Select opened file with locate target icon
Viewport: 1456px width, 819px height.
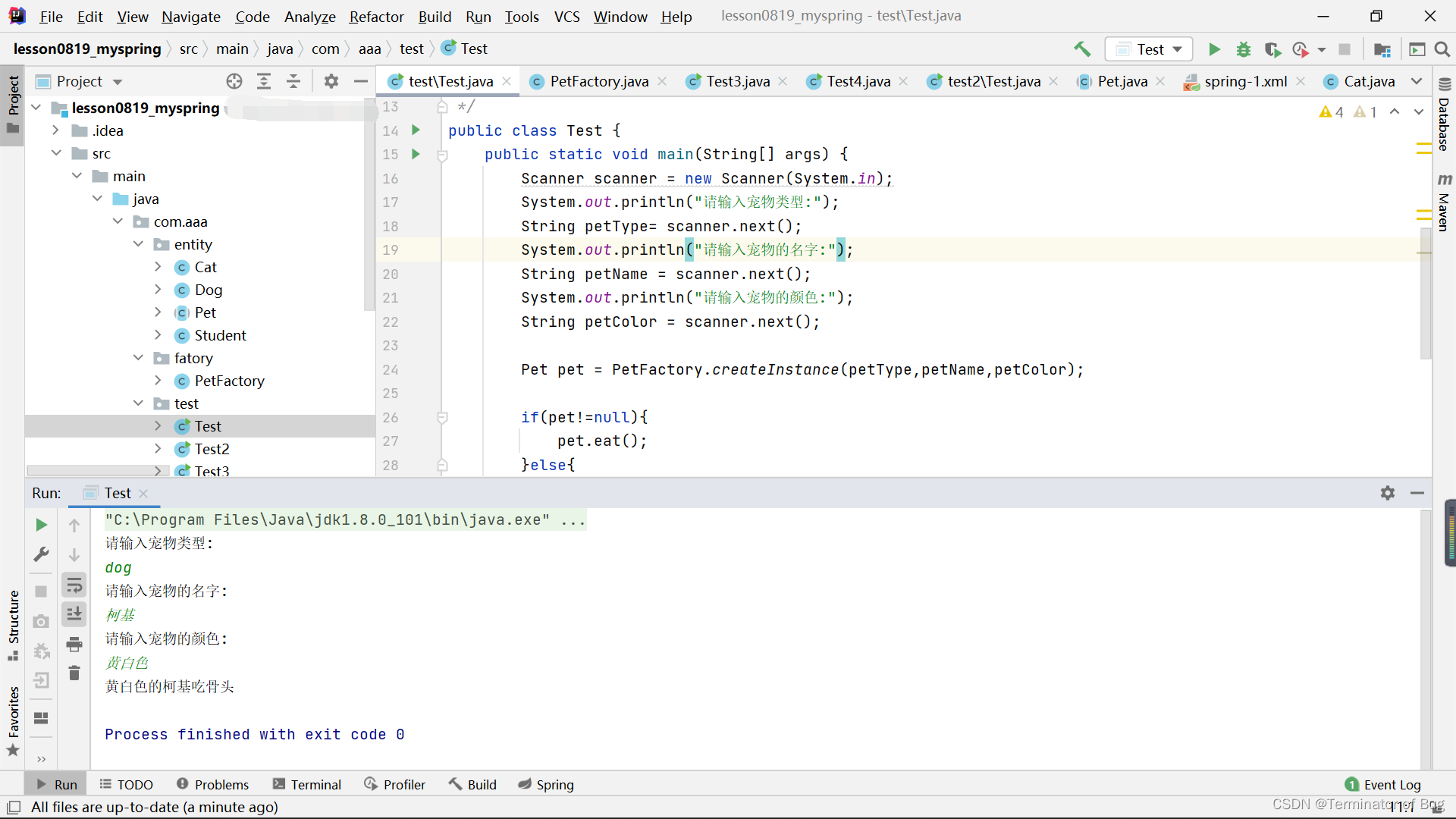pyautogui.click(x=234, y=81)
